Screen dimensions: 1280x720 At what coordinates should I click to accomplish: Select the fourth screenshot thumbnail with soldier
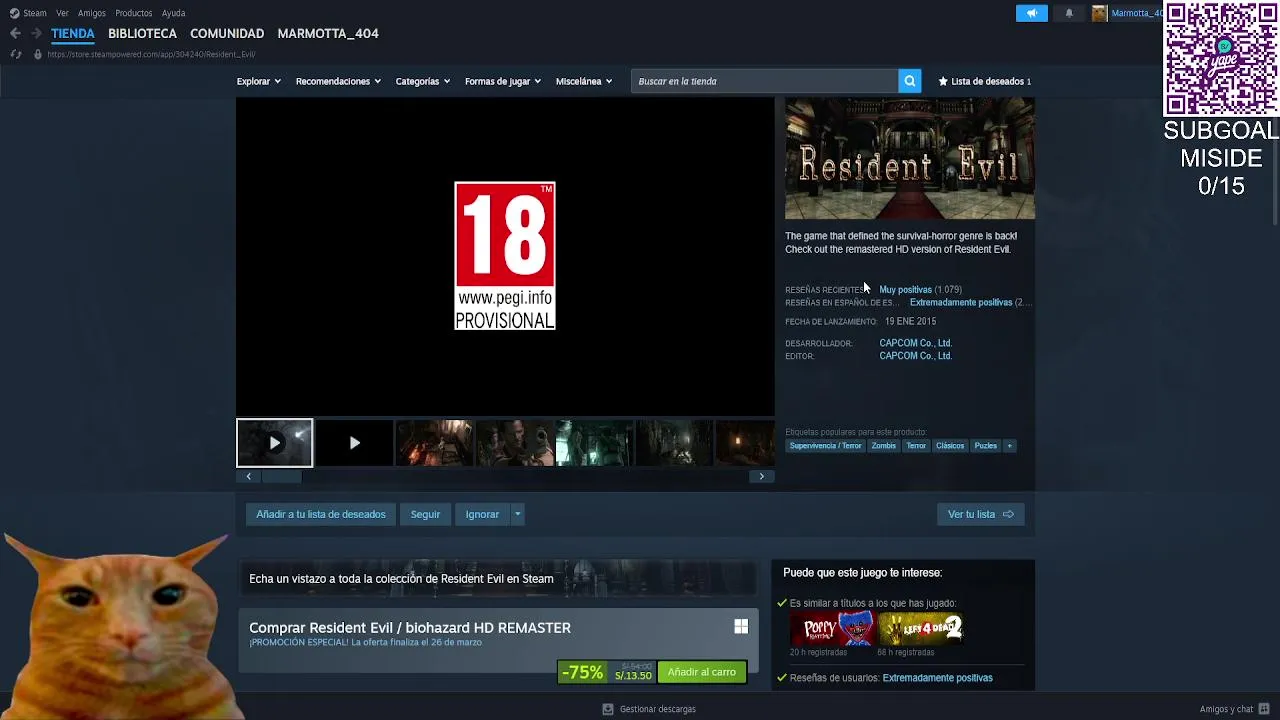tap(514, 443)
